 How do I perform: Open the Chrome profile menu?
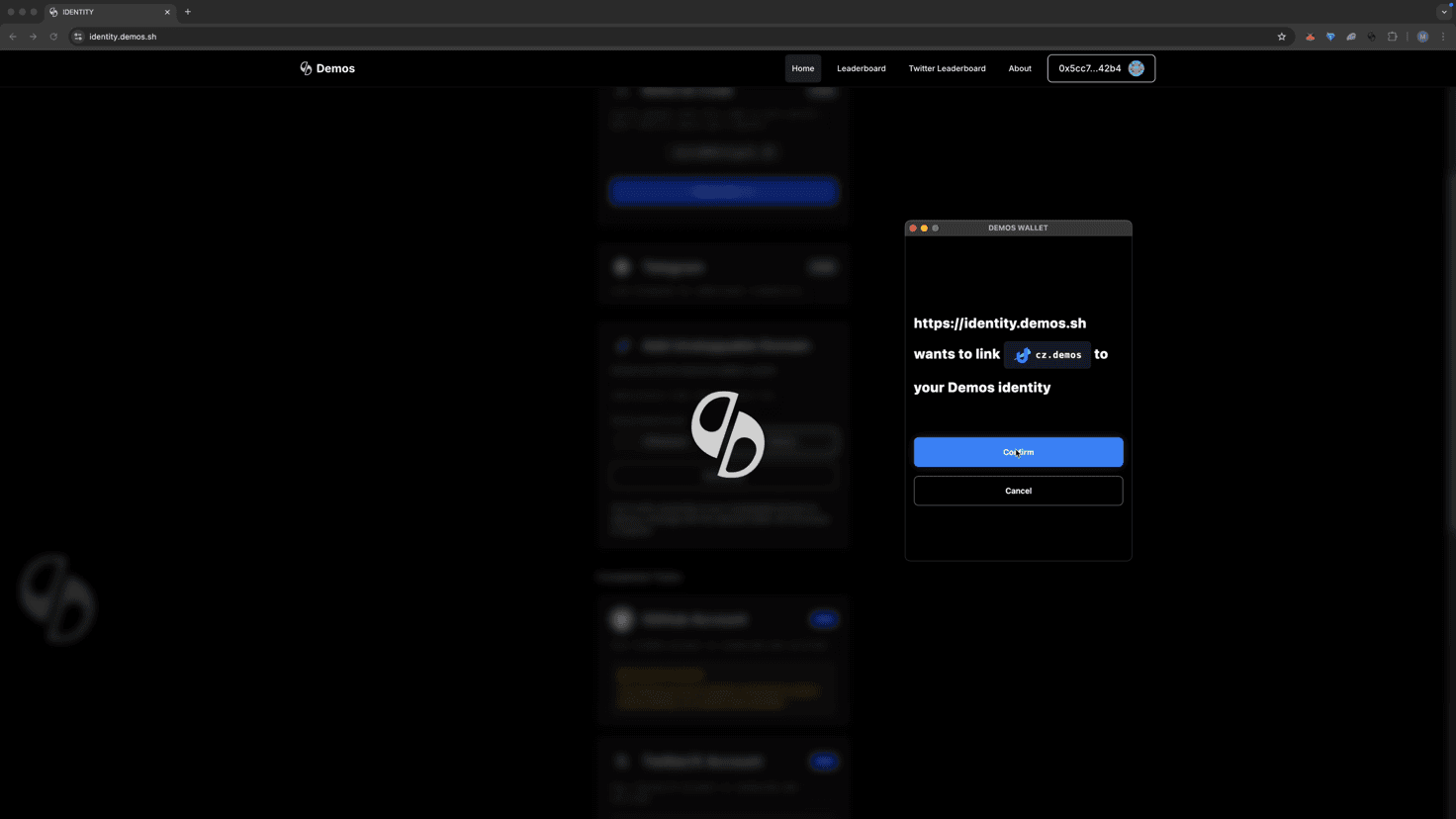tap(1422, 36)
